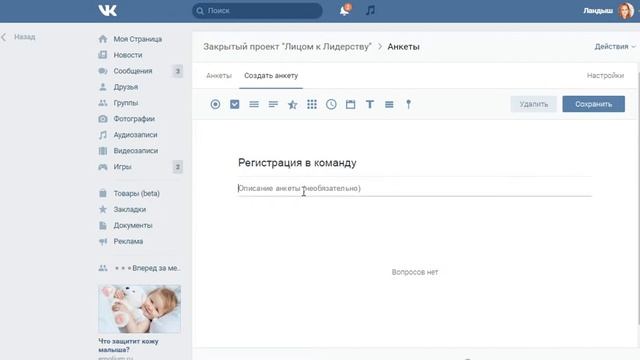Add a grid matrix question
Viewport: 640px width, 360px height.
click(312, 104)
